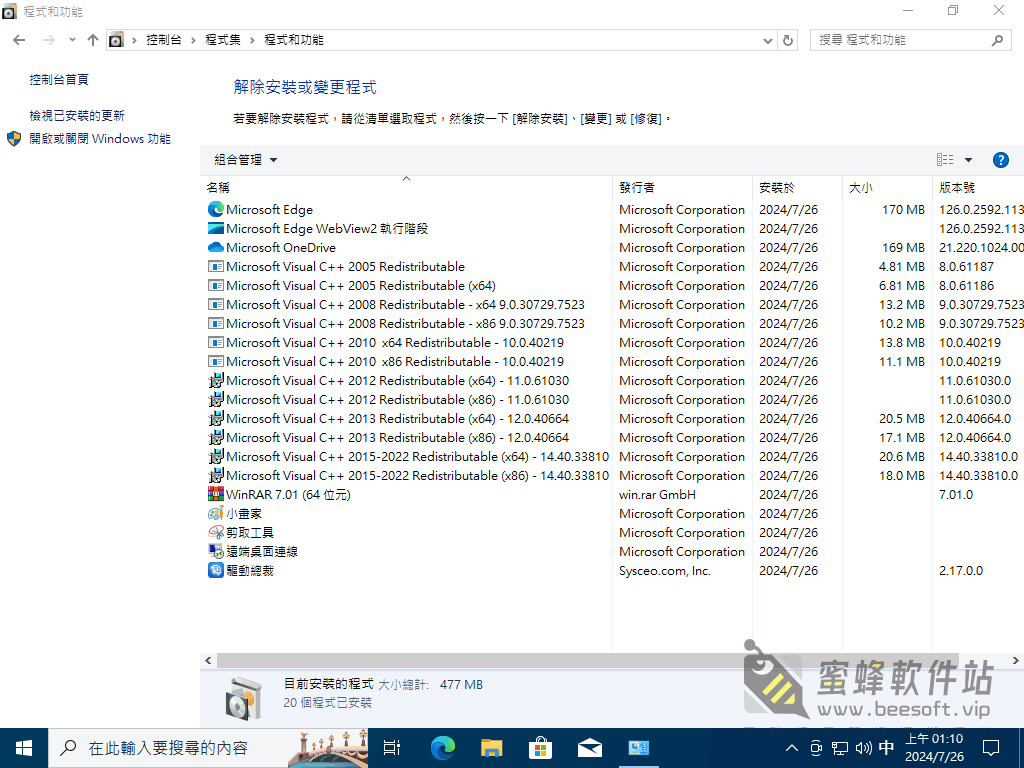Show hidden system tray icons
1024x768 pixels.
(792, 748)
